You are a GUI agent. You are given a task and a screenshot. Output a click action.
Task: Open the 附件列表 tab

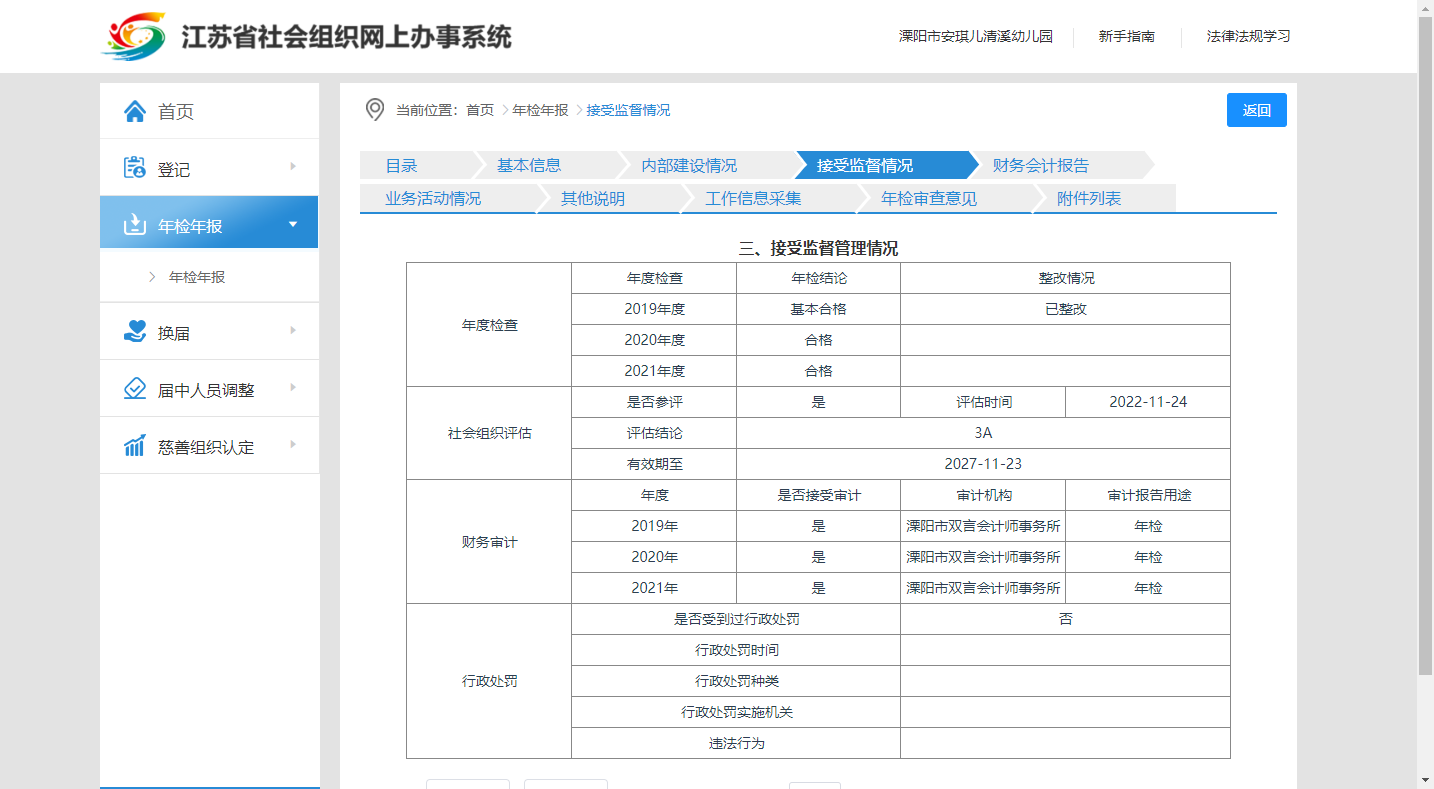pyautogui.click(x=1089, y=199)
